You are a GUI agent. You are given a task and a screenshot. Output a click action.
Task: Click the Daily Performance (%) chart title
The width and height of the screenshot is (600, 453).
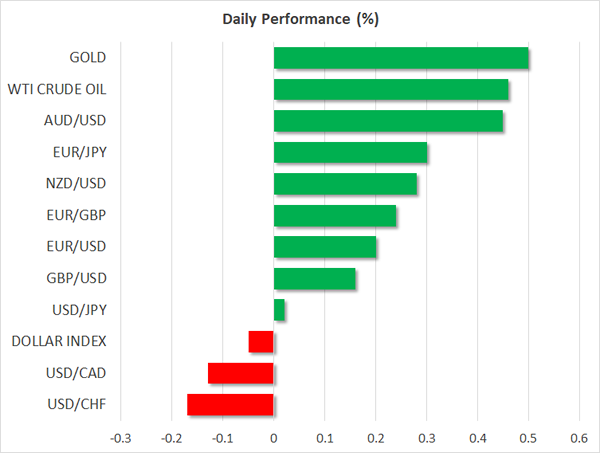(x=300, y=19)
